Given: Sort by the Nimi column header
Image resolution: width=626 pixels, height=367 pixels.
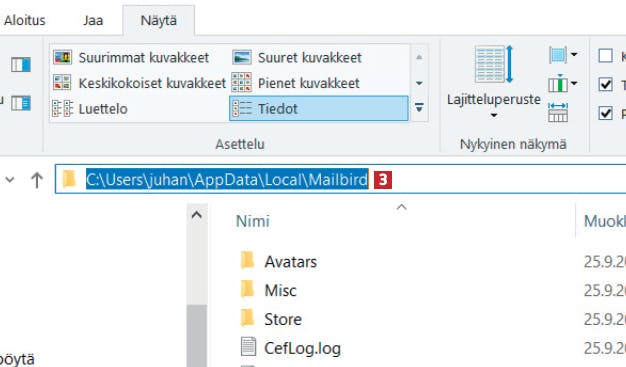Looking at the screenshot, I should (253, 221).
